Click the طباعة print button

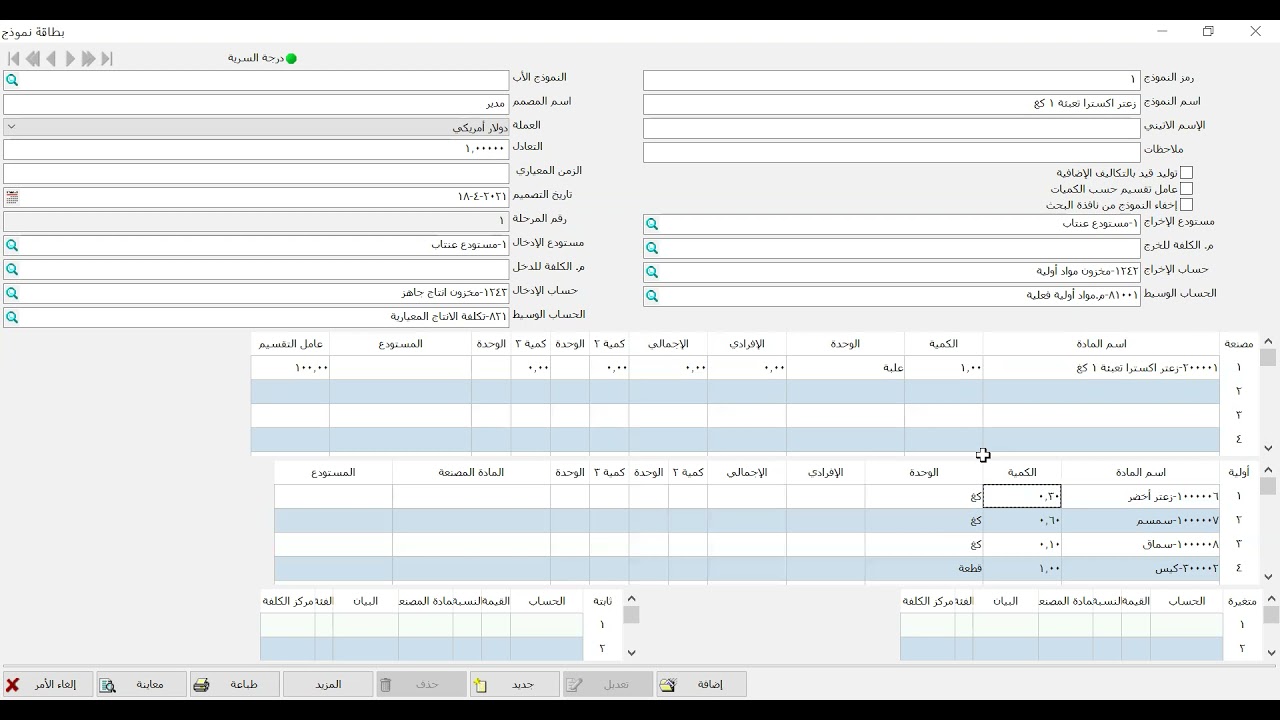235,685
